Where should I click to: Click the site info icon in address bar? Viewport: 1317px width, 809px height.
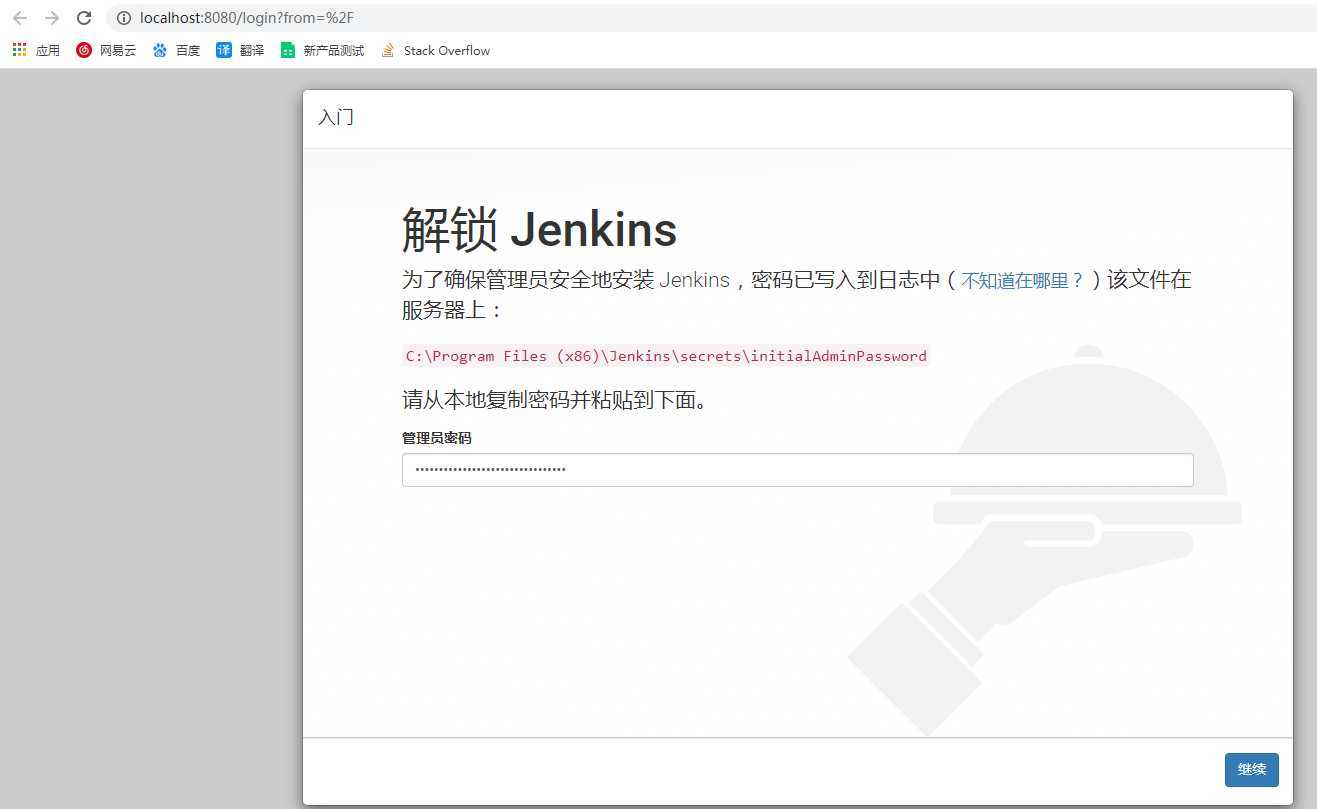coord(124,18)
